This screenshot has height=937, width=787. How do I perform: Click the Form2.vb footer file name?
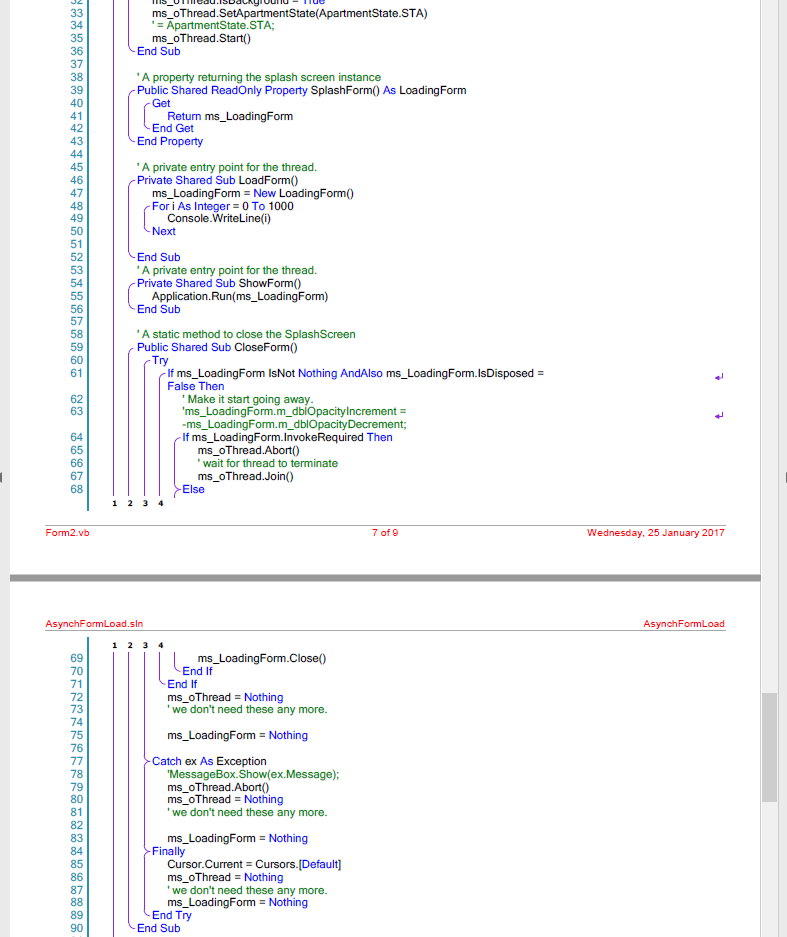[x=67, y=532]
